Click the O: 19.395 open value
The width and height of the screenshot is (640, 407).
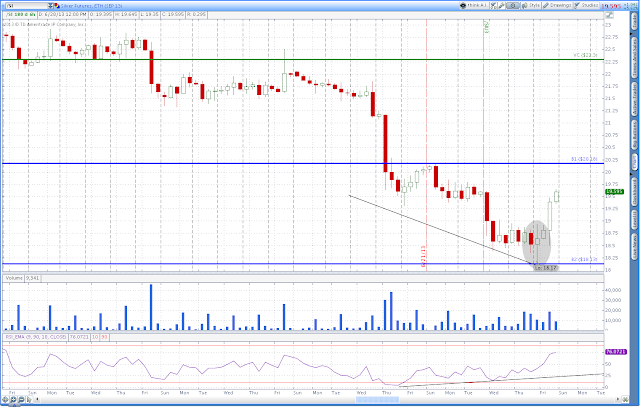click(x=101, y=15)
